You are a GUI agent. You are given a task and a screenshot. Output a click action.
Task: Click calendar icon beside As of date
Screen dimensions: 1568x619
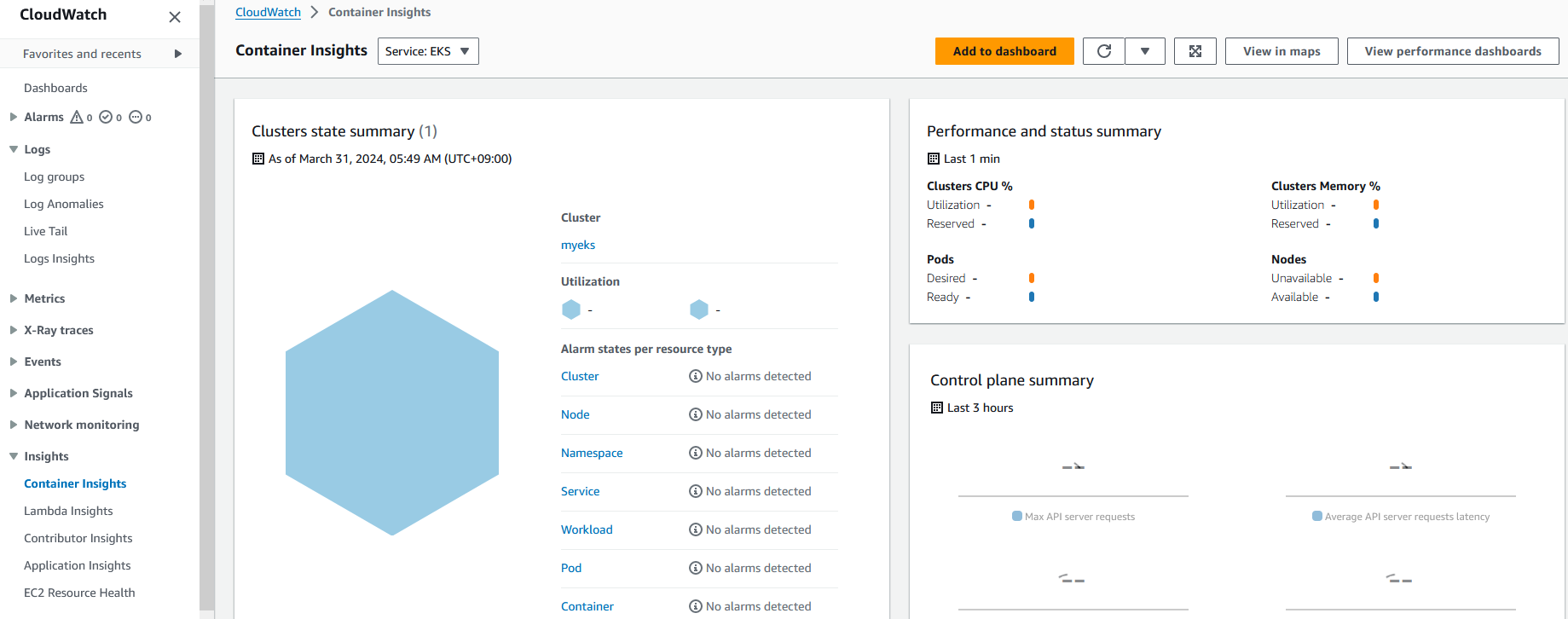tap(258, 159)
